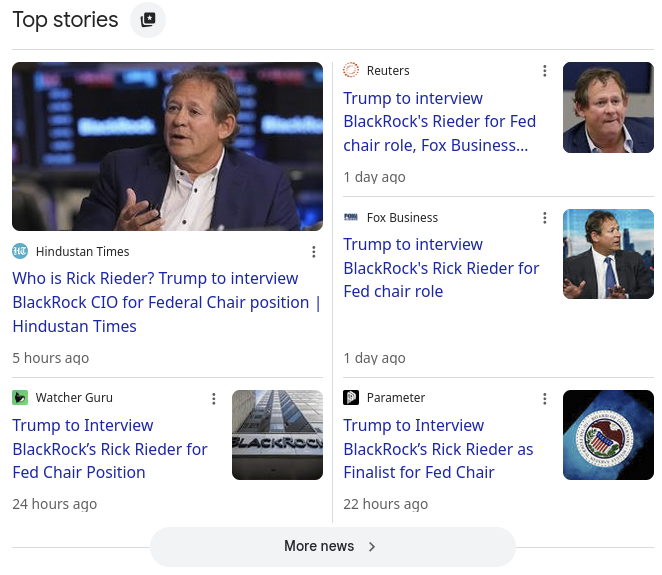Click the Parameter source logo
This screenshot has height=575, width=662.
[351, 397]
